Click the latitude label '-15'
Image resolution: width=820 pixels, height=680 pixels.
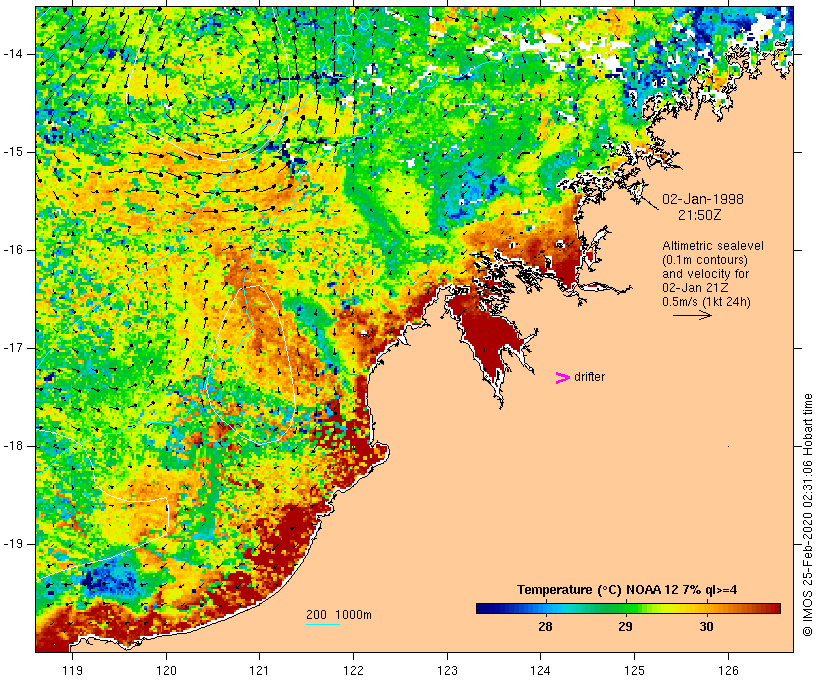point(13,152)
